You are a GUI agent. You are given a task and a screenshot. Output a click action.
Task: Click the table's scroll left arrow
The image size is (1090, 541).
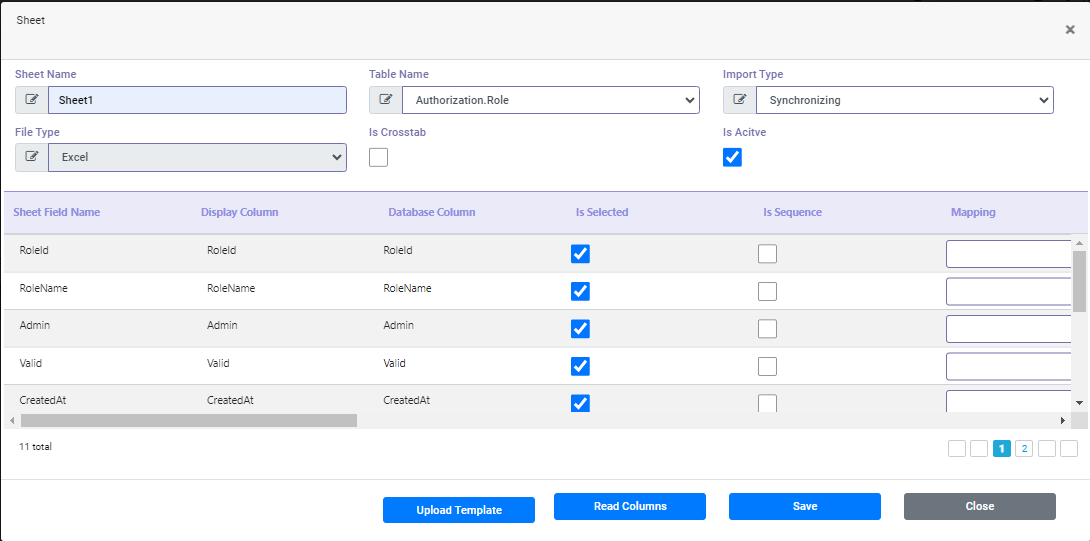pyautogui.click(x=11, y=420)
